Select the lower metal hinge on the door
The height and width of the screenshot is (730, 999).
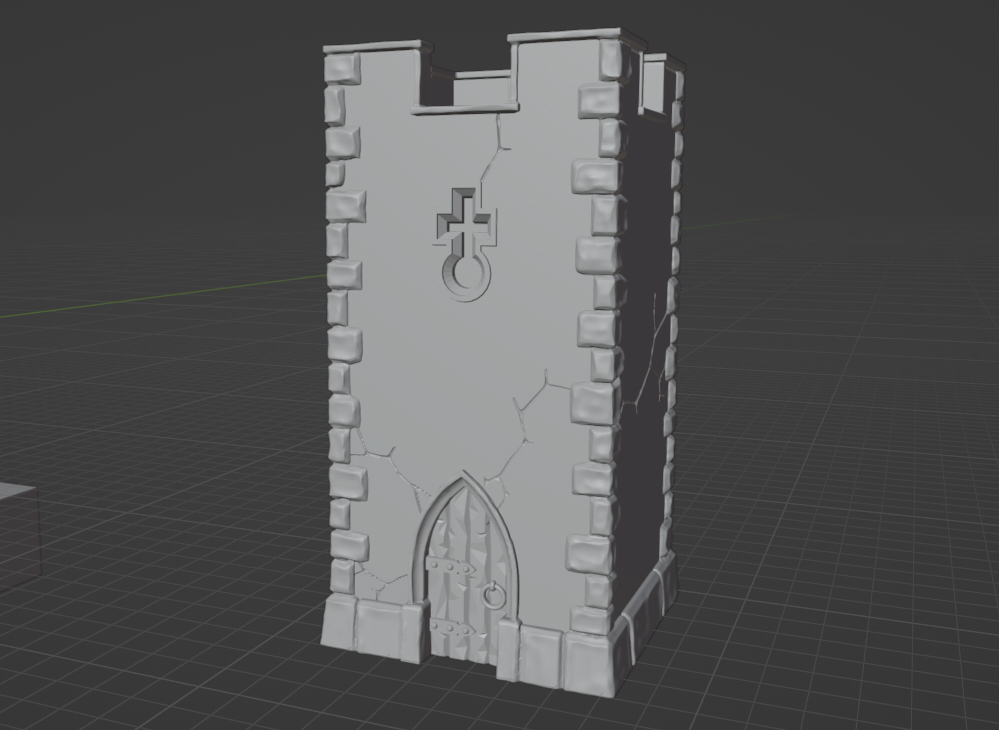[450, 629]
